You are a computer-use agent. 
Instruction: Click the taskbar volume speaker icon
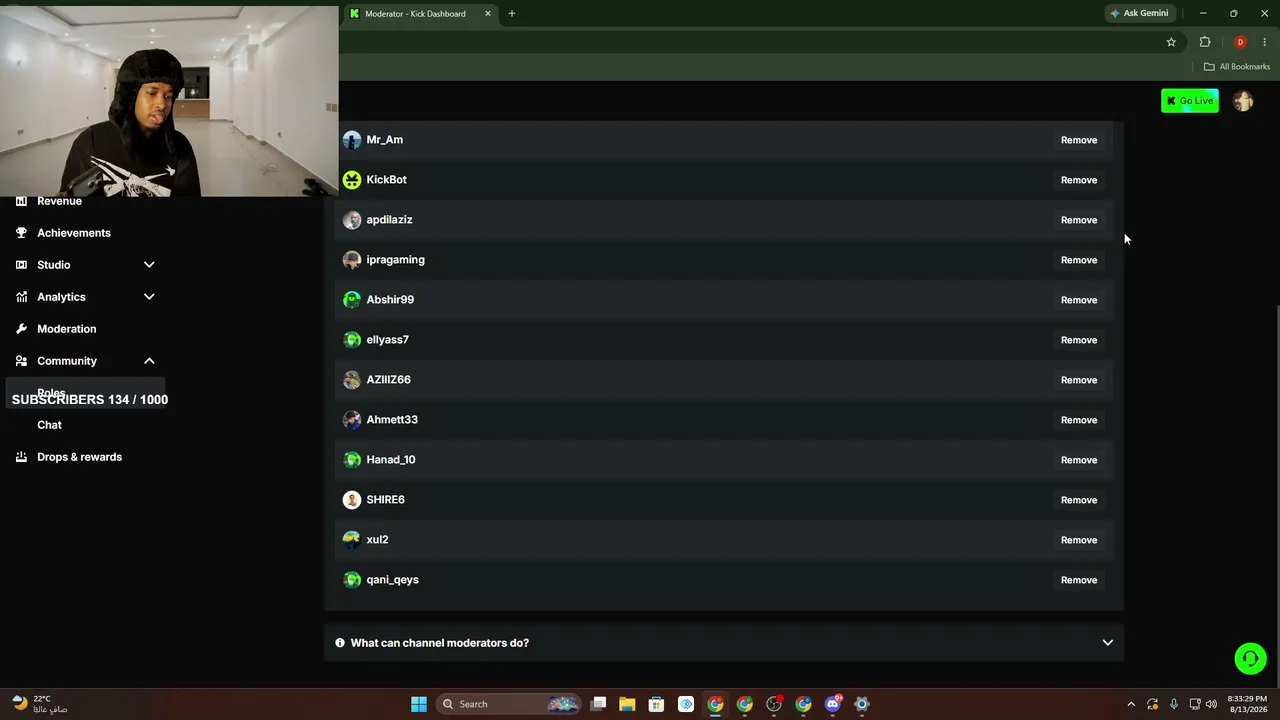click(x=1212, y=704)
